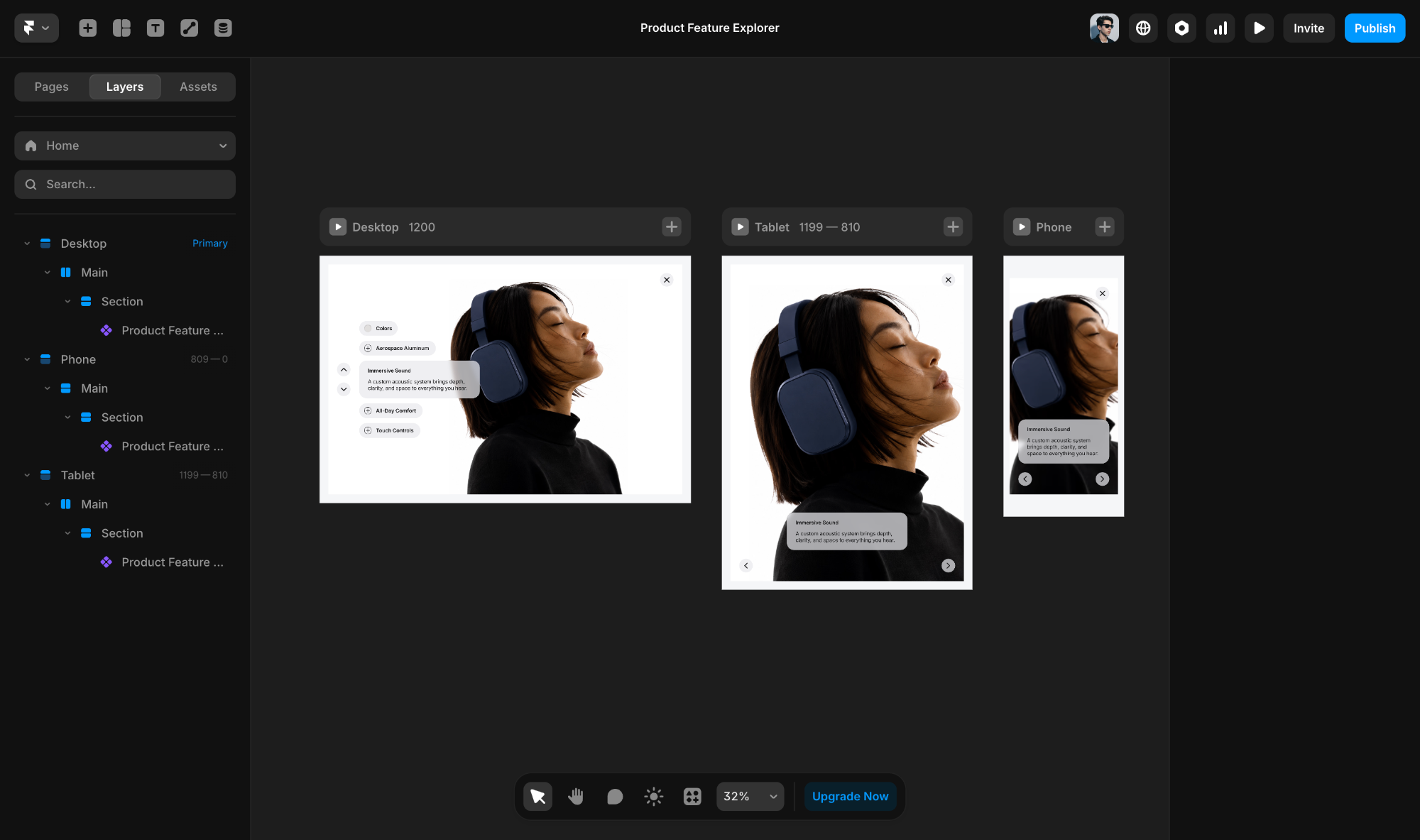Select Product Feature component under the Phone layer
This screenshot has height=840, width=1420.
point(125,446)
